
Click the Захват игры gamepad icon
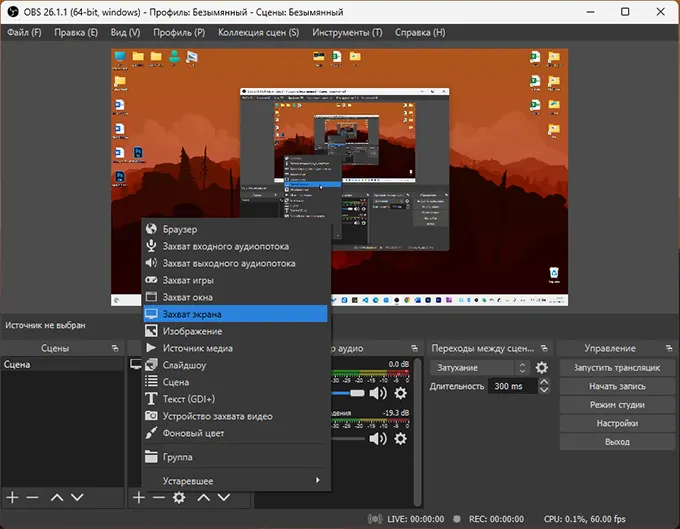tap(152, 280)
